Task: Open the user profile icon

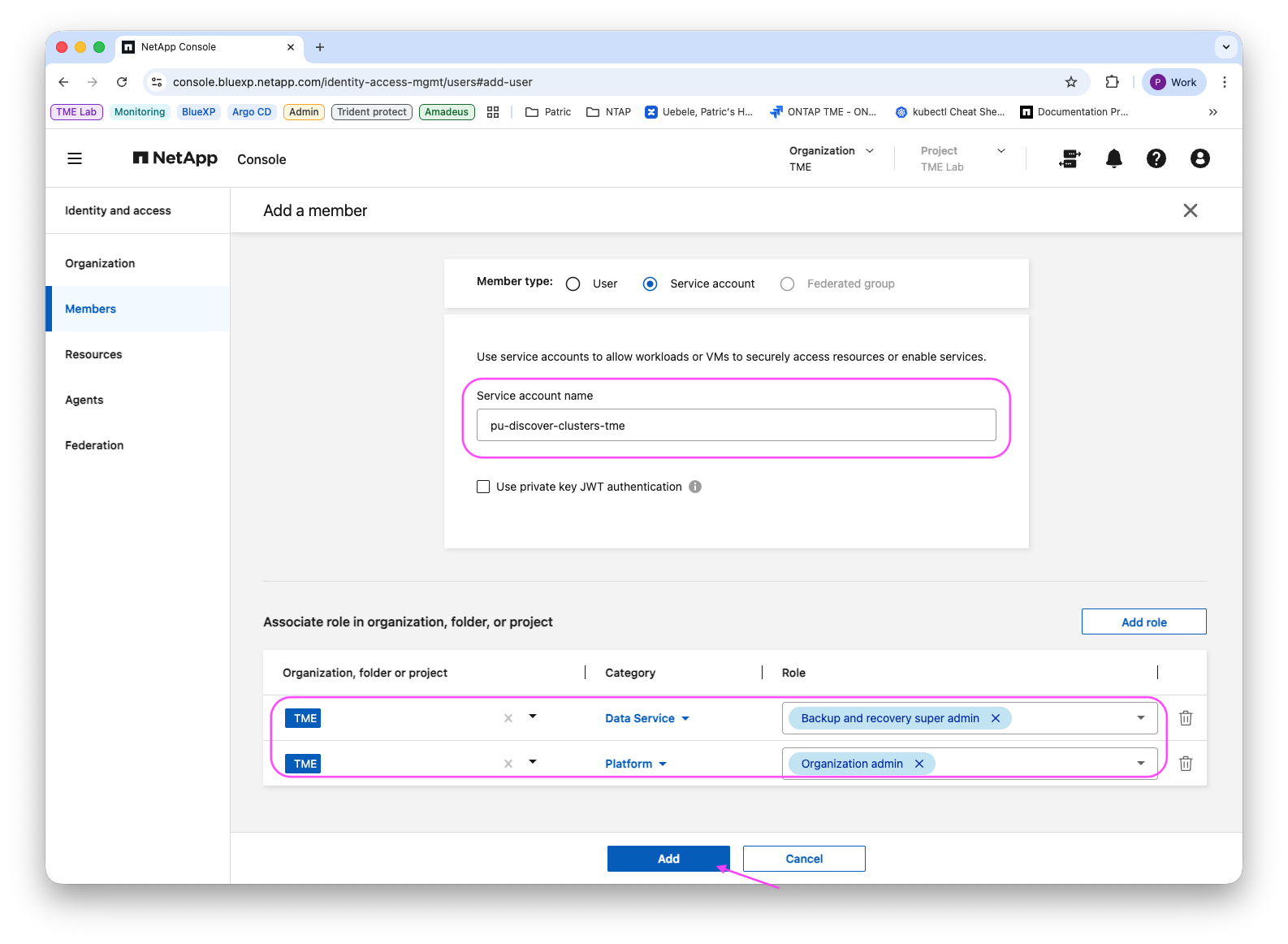Action: pos(1200,158)
